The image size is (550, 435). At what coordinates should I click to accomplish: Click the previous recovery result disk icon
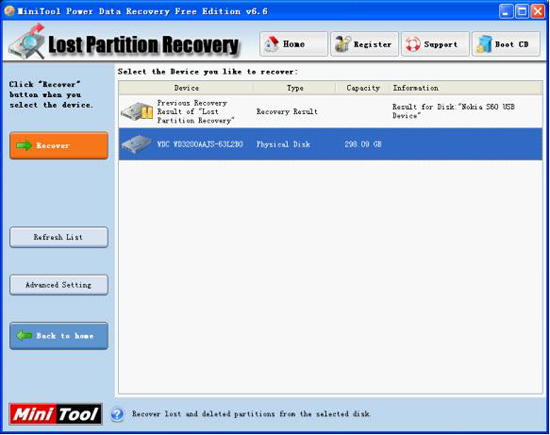click(x=137, y=112)
